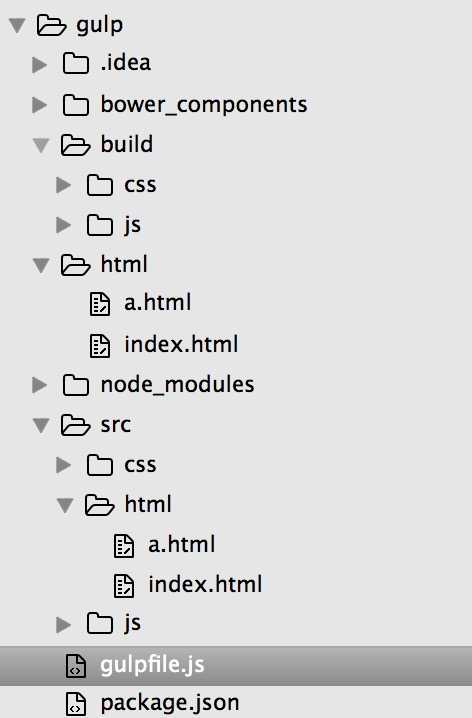Select the node_modules folder name
472x718 pixels.
pos(177,384)
